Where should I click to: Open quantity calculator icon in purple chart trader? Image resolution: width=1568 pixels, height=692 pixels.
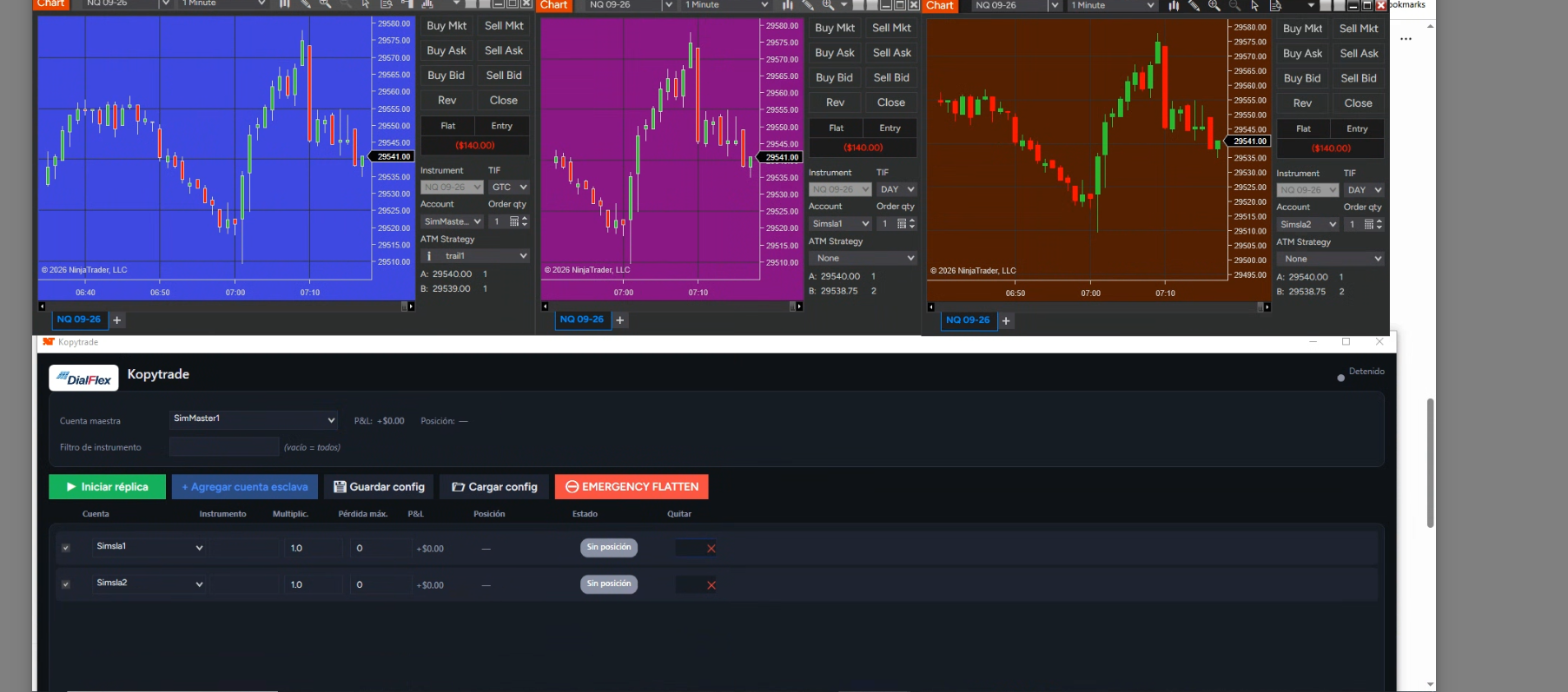click(902, 224)
